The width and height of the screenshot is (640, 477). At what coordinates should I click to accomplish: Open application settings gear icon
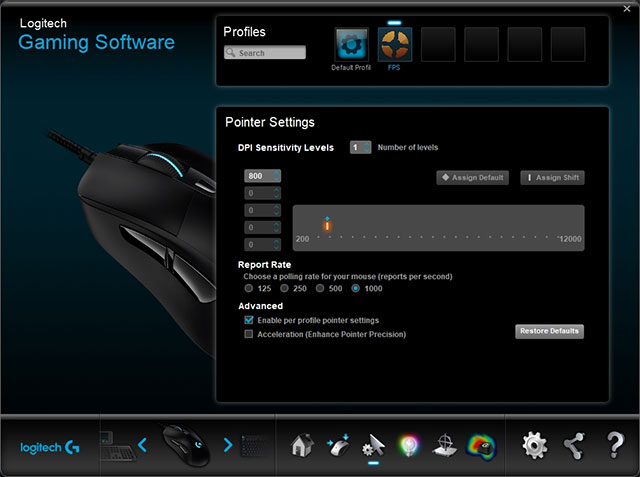[x=536, y=444]
